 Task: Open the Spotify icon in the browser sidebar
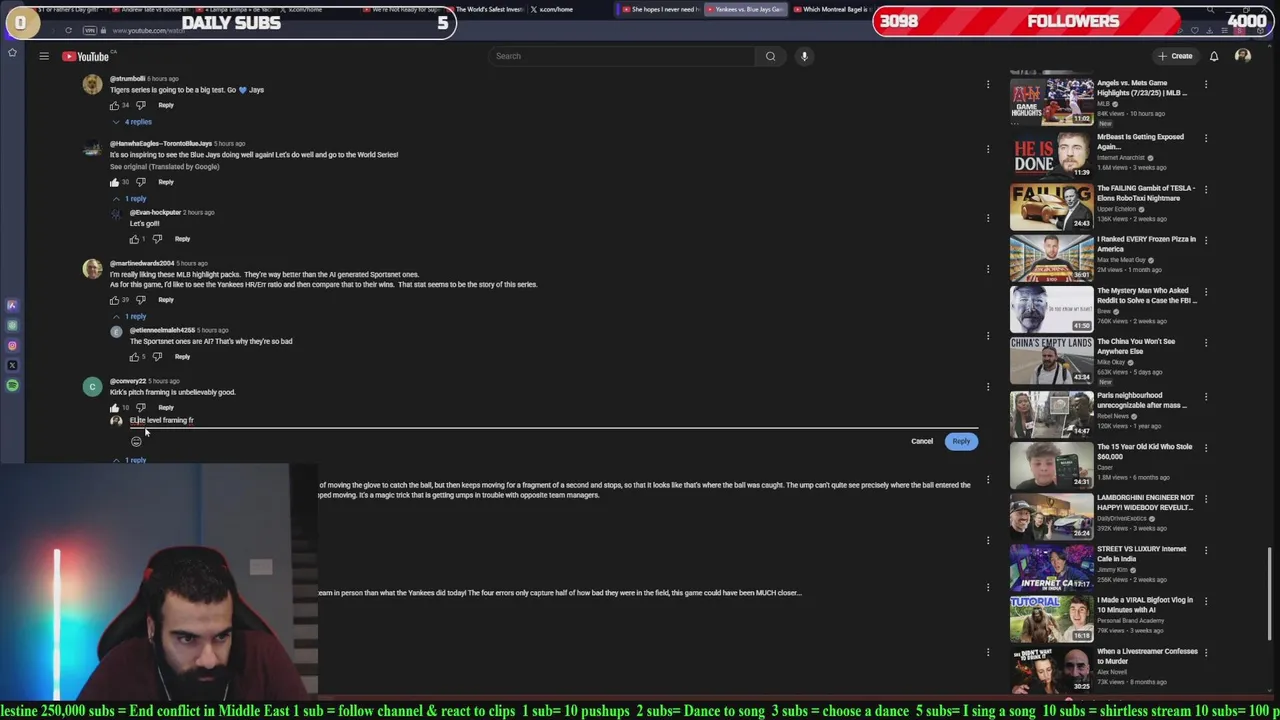click(12, 385)
